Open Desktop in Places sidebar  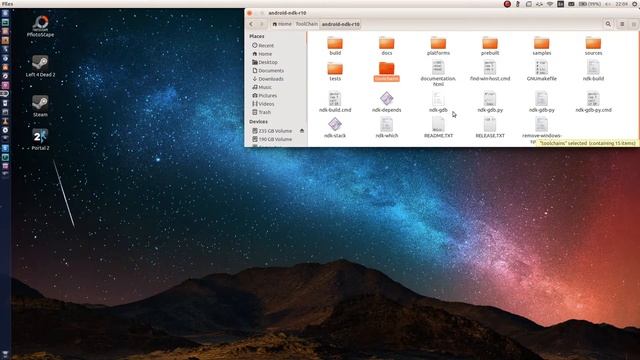click(x=265, y=62)
